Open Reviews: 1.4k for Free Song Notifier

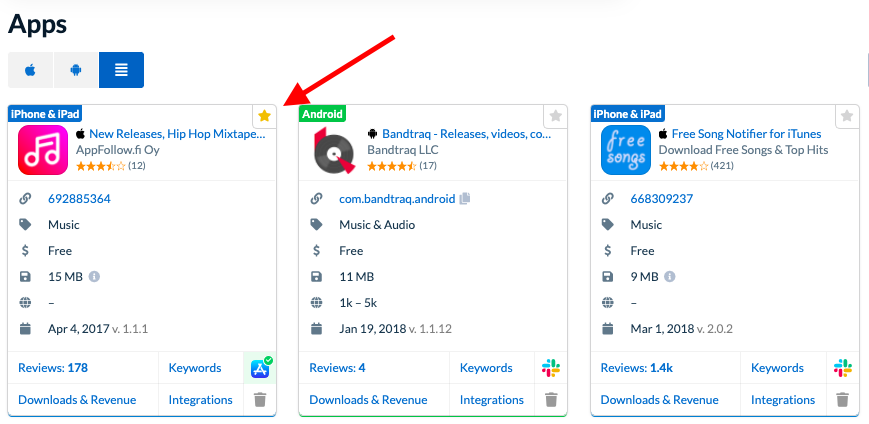point(637,367)
